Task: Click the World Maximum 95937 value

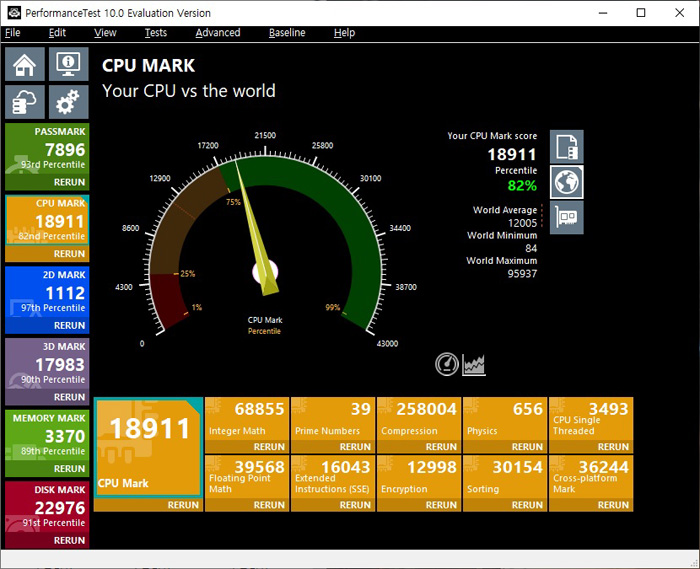Action: (522, 274)
